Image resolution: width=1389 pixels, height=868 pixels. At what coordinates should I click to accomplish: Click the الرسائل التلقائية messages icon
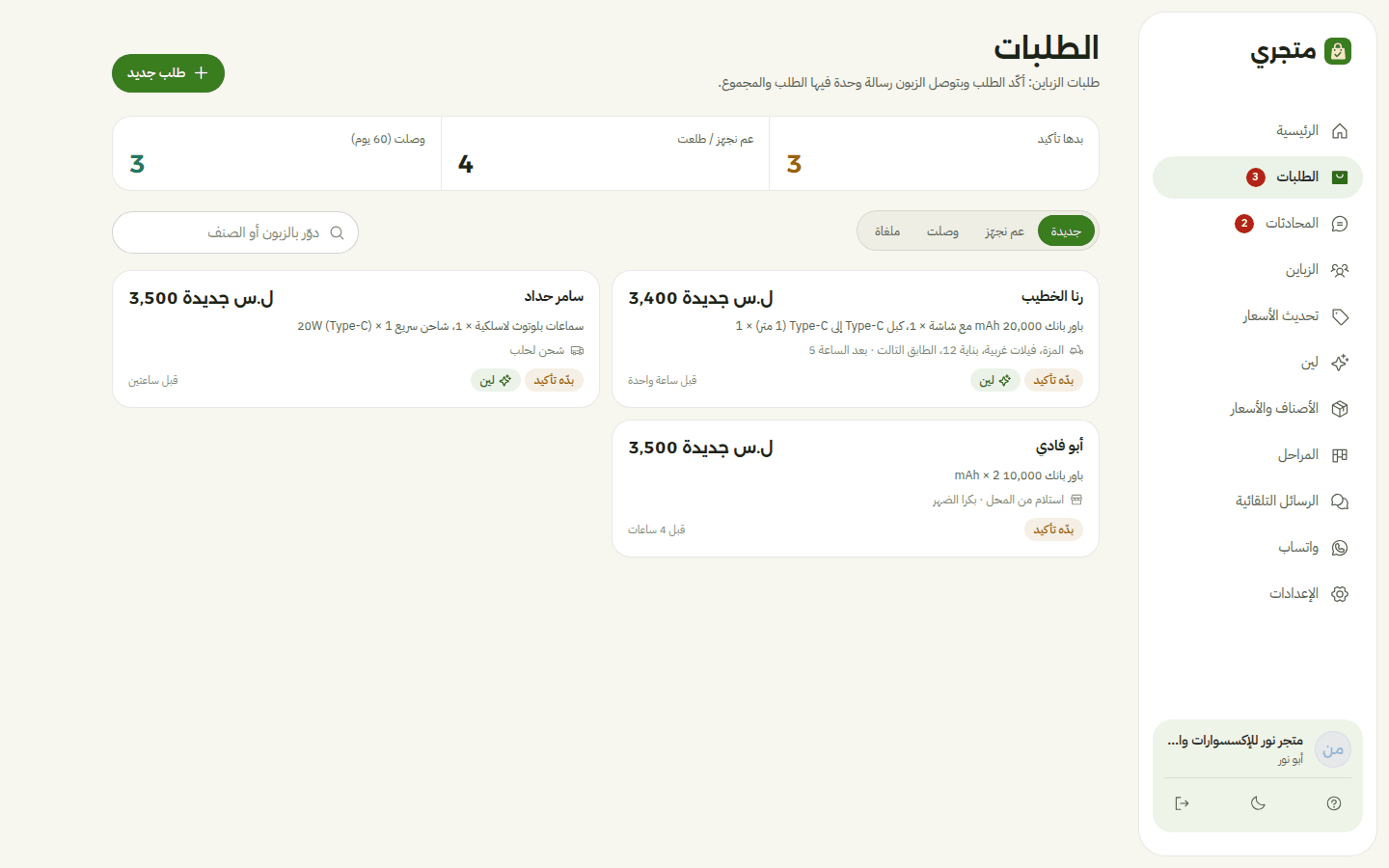tap(1340, 502)
